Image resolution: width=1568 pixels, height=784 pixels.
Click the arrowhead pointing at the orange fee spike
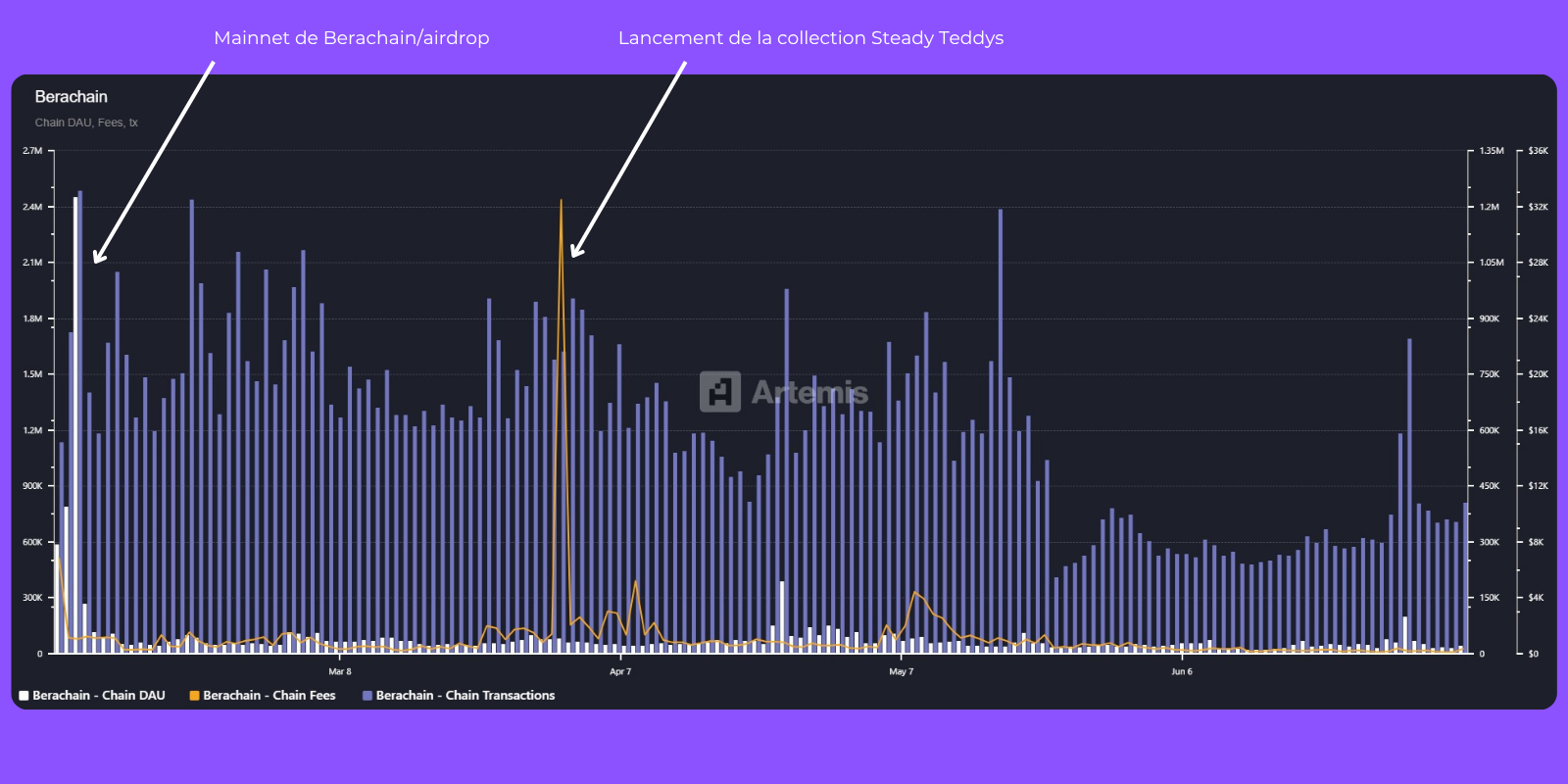(x=575, y=253)
